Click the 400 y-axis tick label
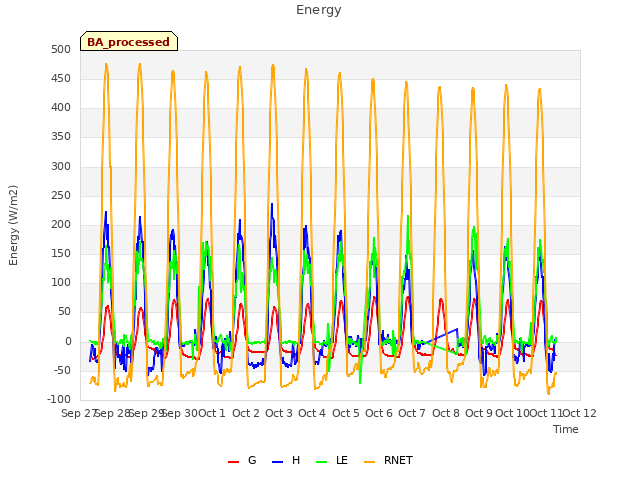 click(x=61, y=108)
